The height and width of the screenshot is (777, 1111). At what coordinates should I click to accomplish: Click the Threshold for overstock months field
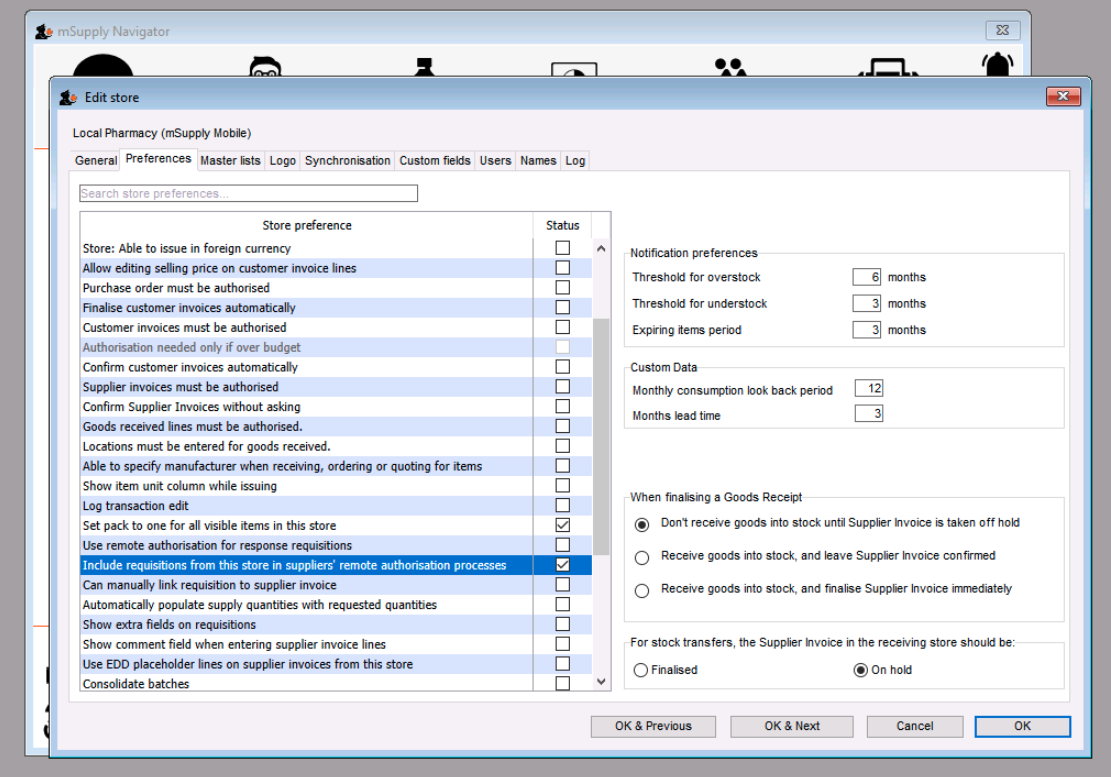pyautogui.click(x=867, y=277)
